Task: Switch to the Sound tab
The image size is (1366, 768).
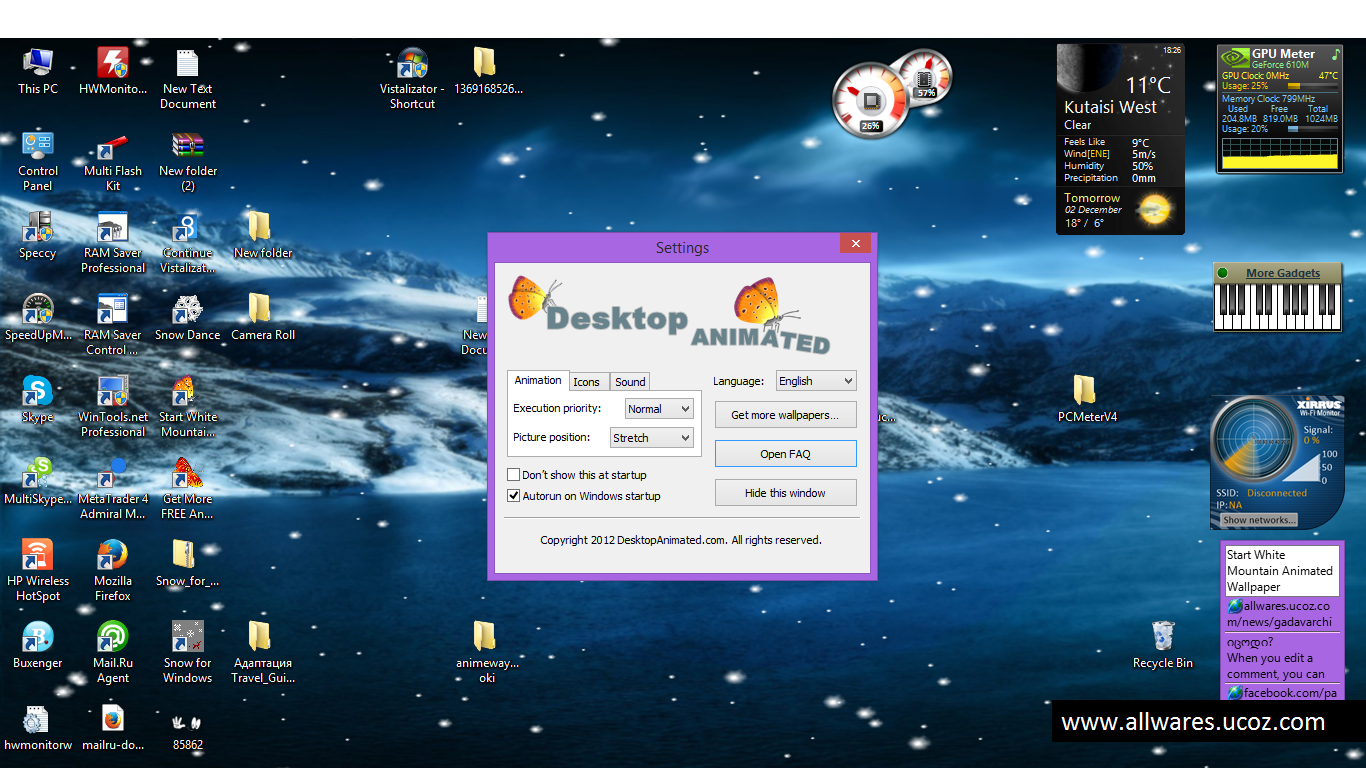Action: click(x=630, y=382)
